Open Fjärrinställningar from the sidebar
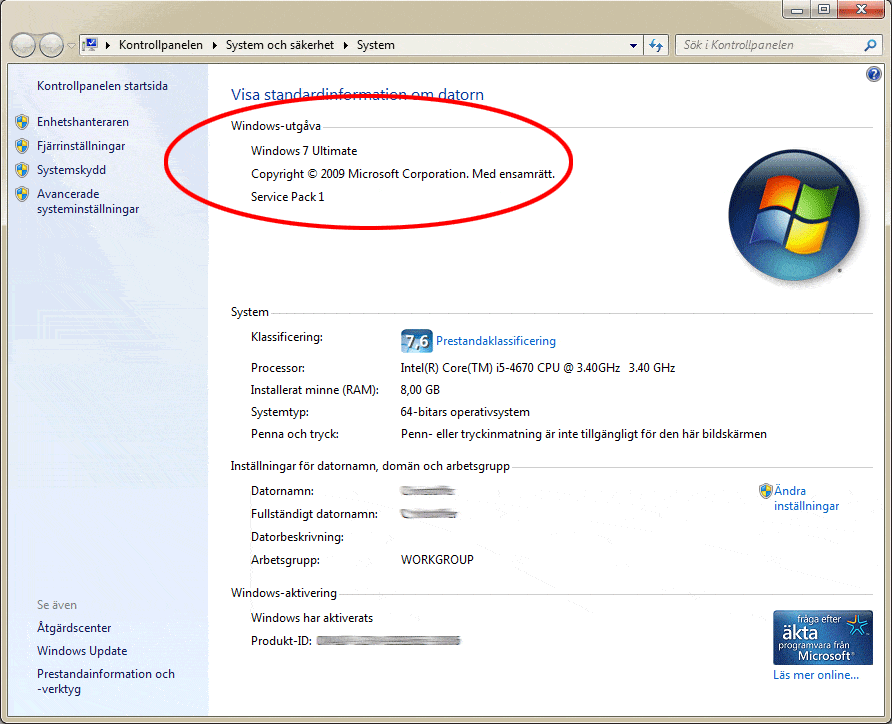Screen dimensions: 892x724 81,146
